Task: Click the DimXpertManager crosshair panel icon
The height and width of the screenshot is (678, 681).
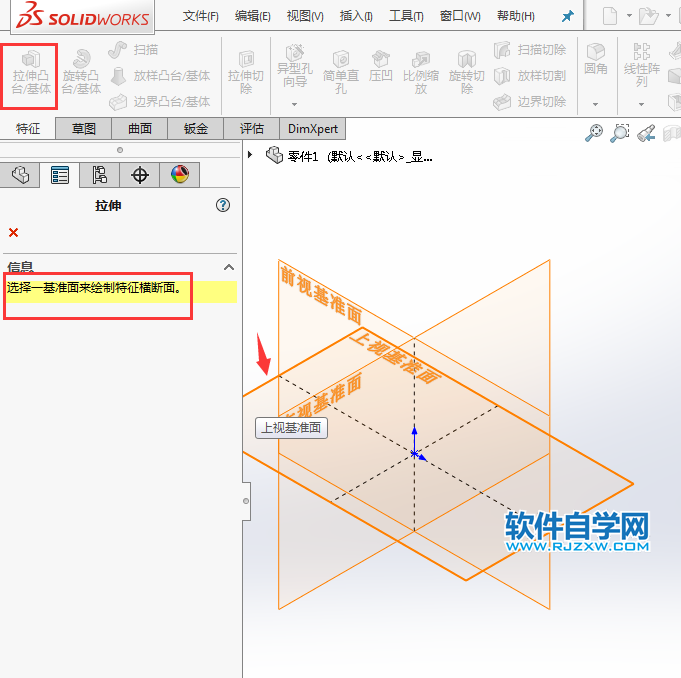Action: pyautogui.click(x=139, y=175)
